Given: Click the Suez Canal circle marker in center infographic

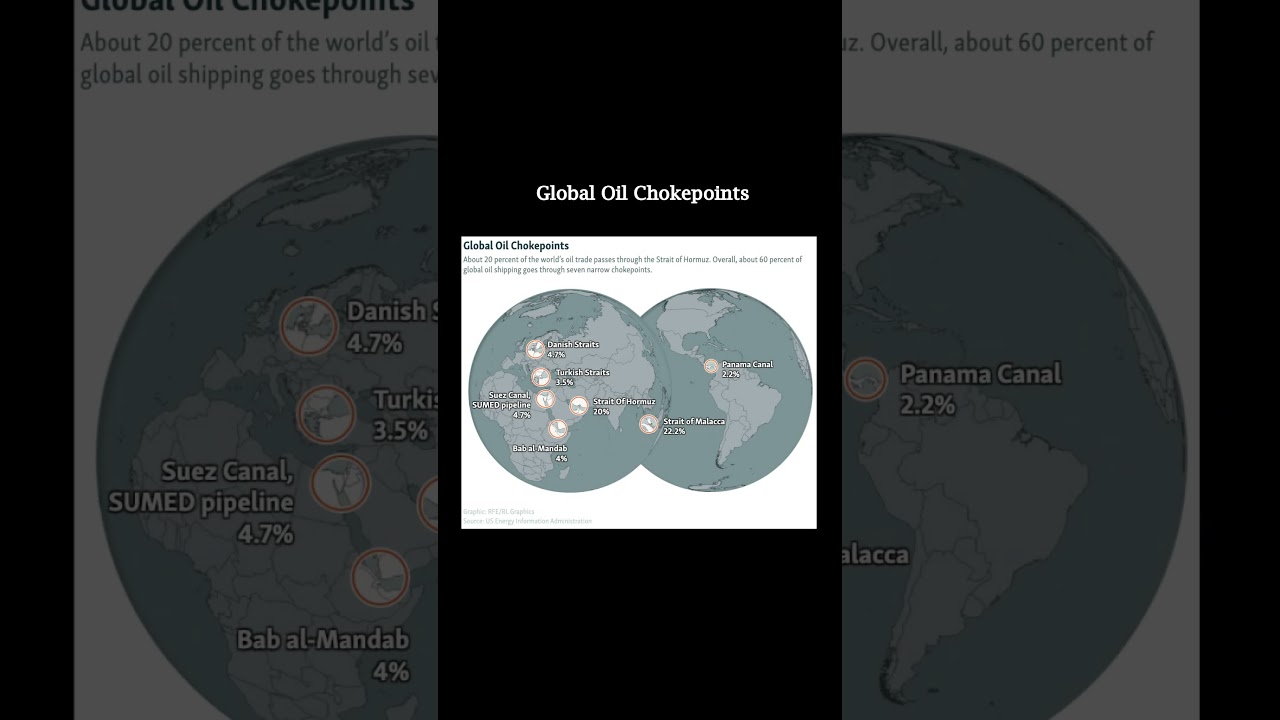Looking at the screenshot, I should (545, 400).
